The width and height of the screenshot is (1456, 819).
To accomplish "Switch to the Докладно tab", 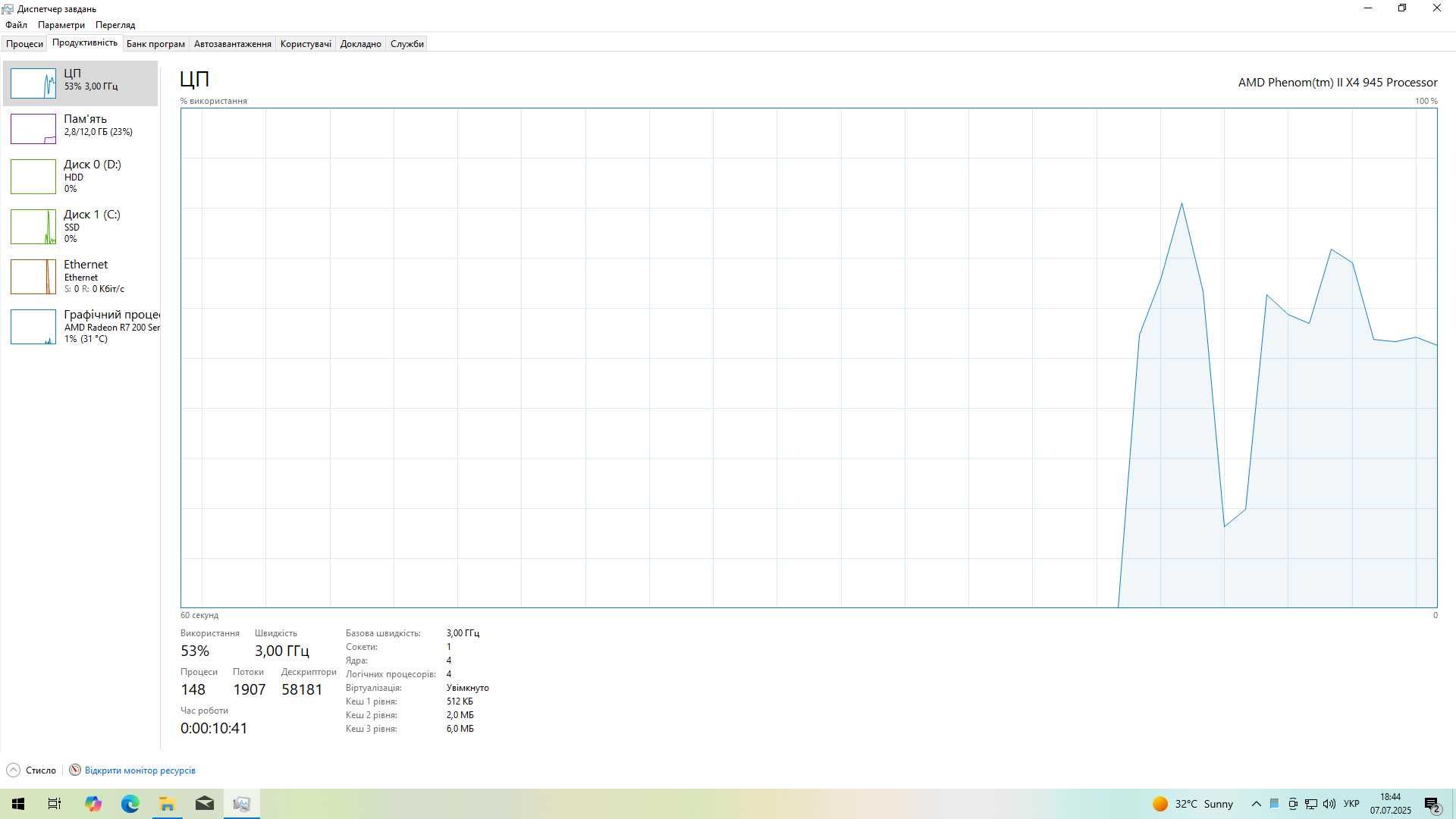I will 361,44.
